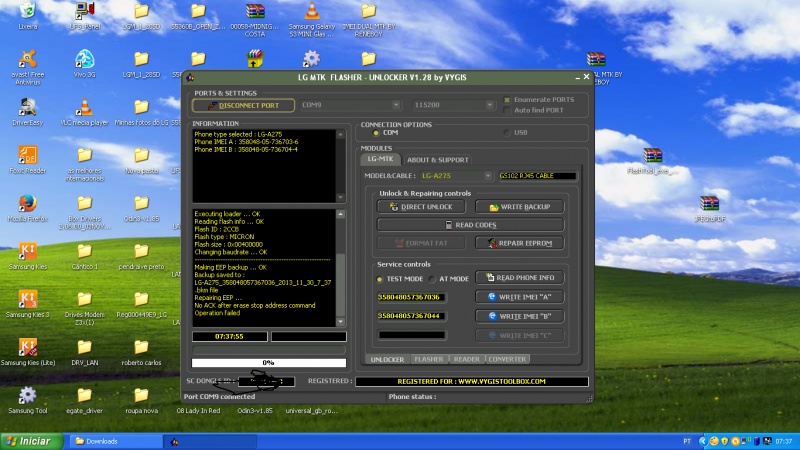This screenshot has height=450, width=800.
Task: Click the WRITE IMEI "B" button
Action: coord(519,316)
